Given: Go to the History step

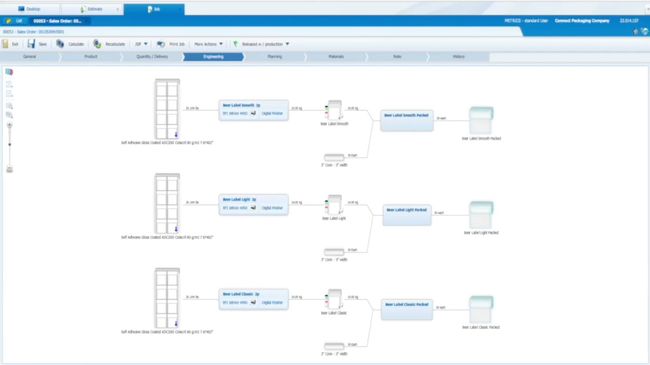Looking at the screenshot, I should point(458,56).
